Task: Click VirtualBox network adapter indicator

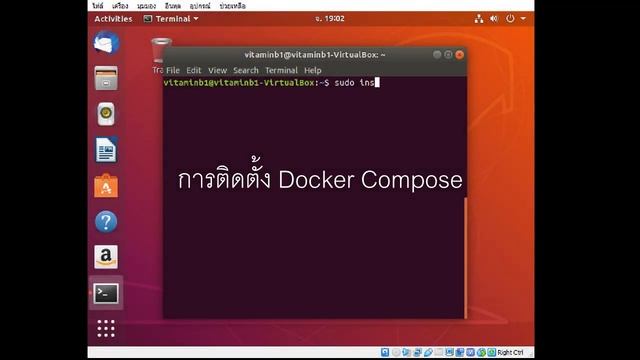Action: point(418,352)
